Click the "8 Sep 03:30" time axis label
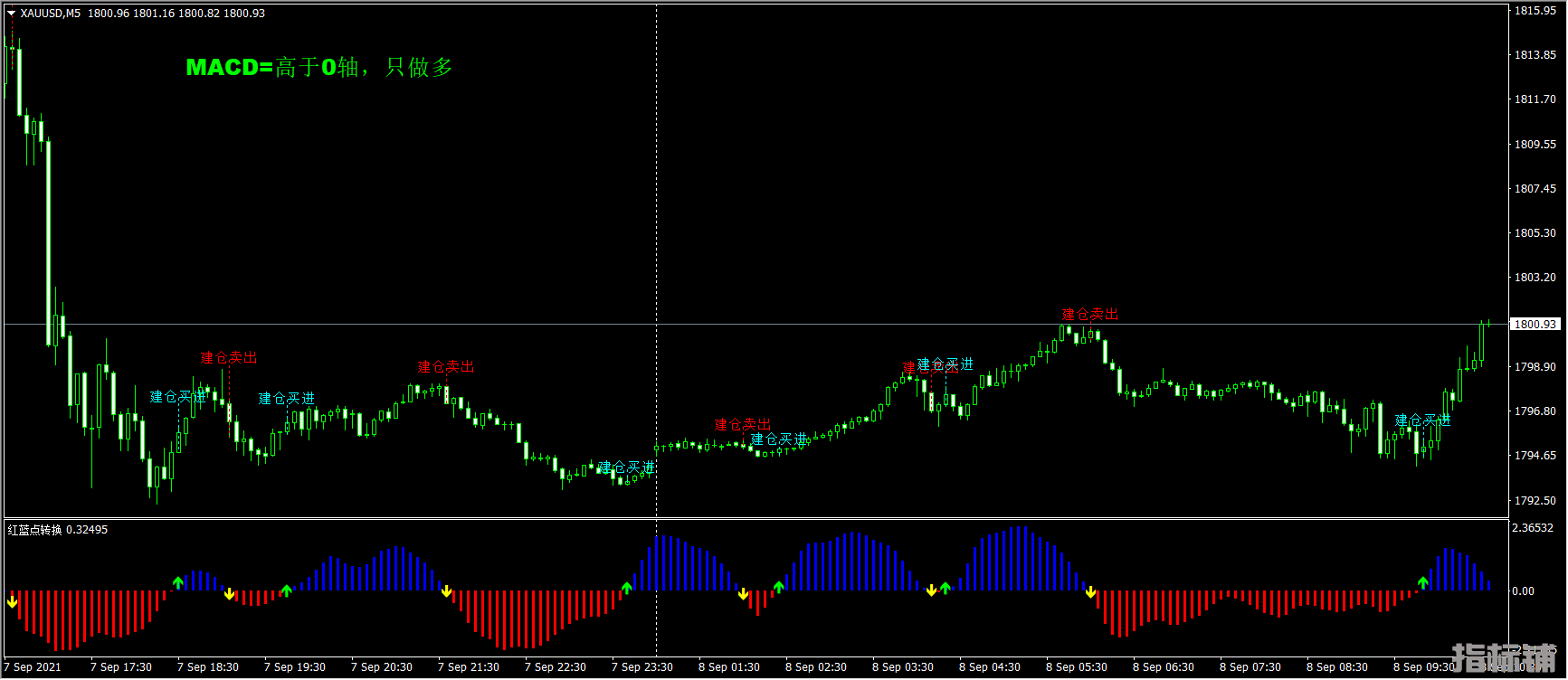The height and width of the screenshot is (680, 1568). tap(903, 667)
